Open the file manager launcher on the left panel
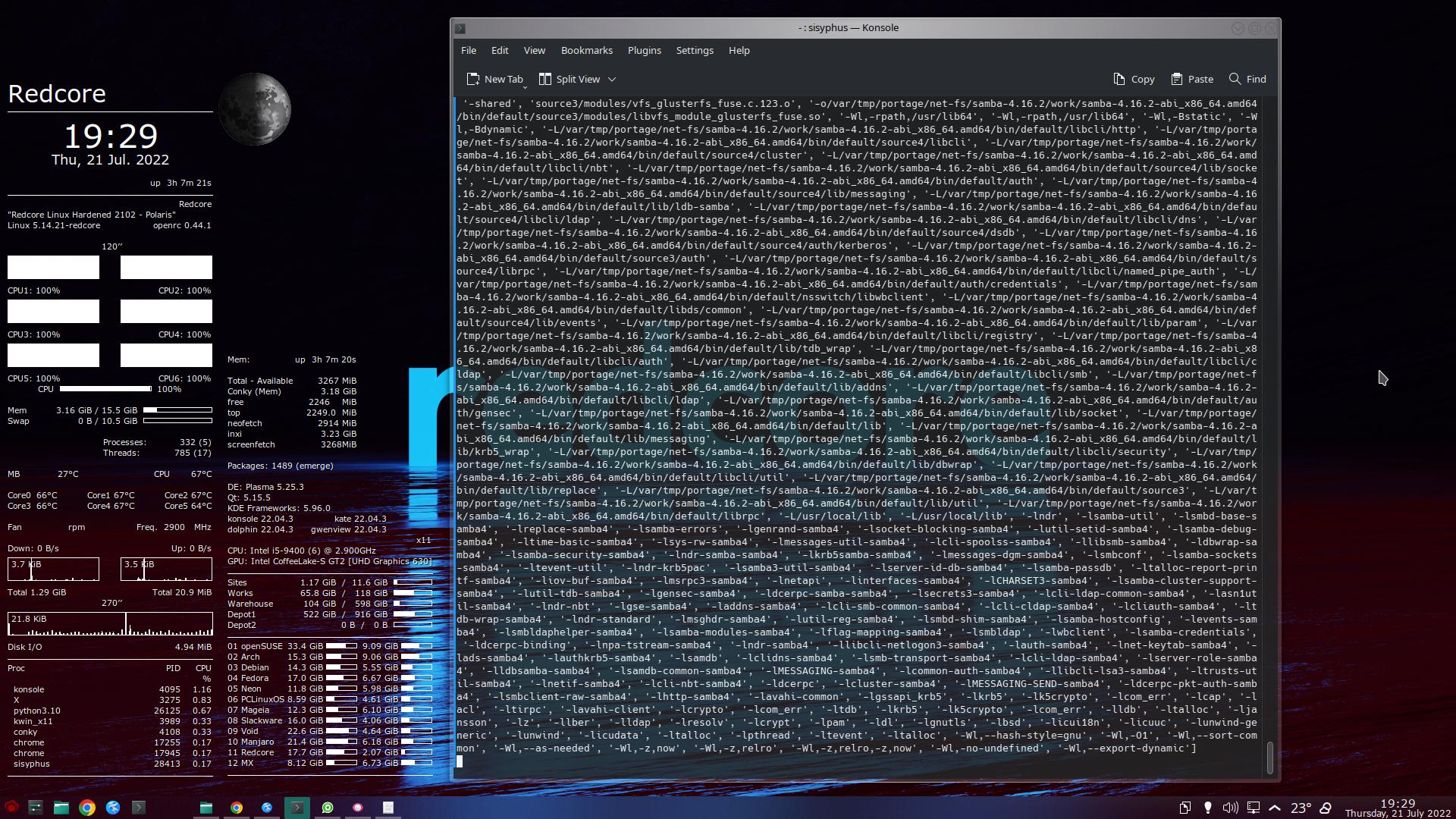This screenshot has width=1456, height=819. (x=61, y=807)
